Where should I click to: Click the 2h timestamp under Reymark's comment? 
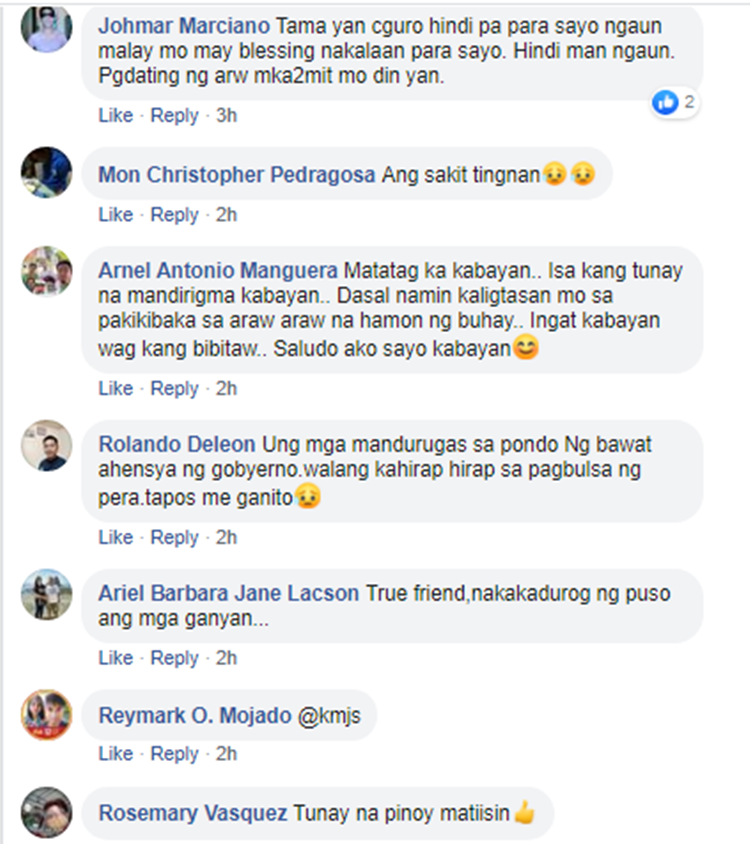point(226,754)
